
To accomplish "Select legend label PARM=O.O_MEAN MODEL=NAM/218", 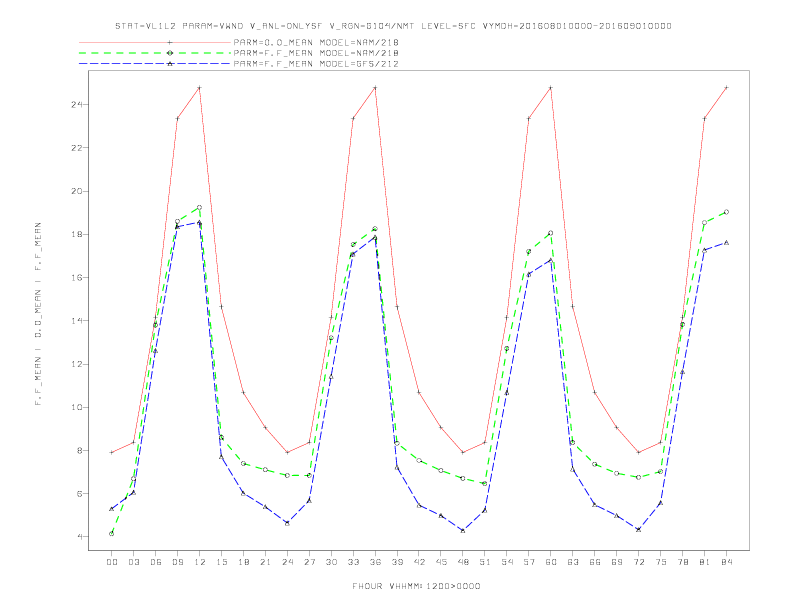I will tap(316, 42).
